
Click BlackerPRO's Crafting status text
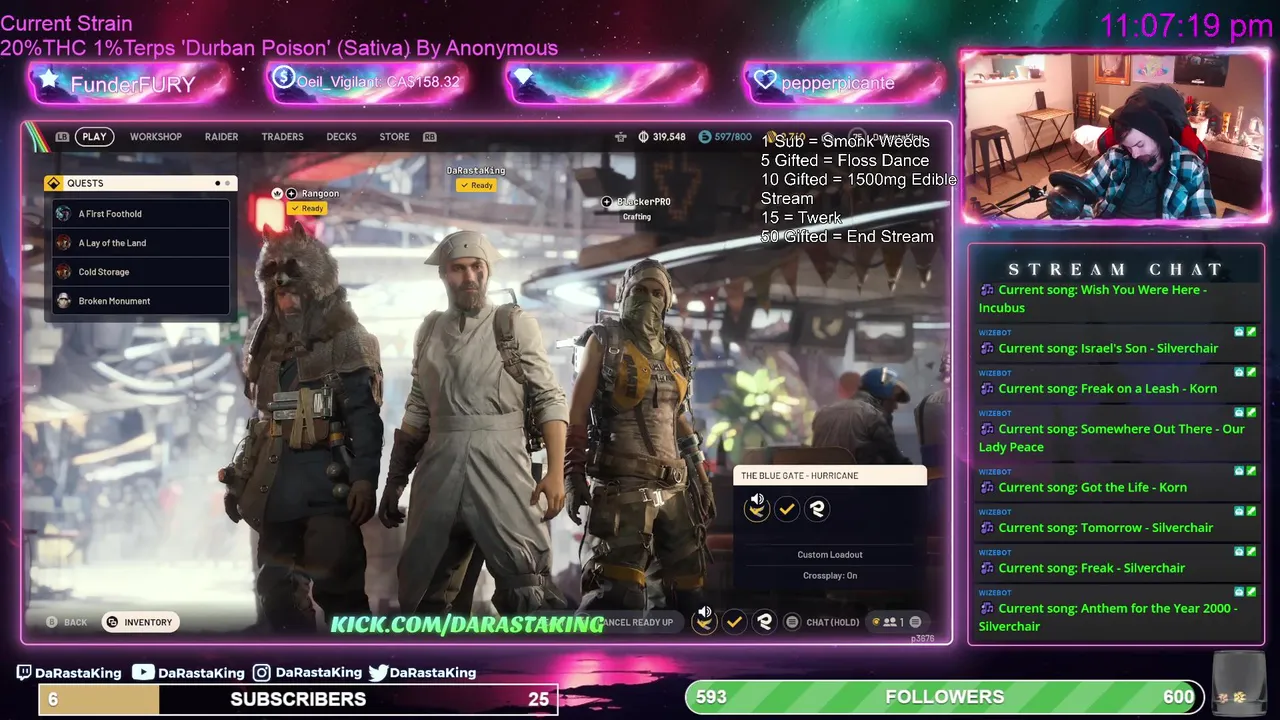click(x=637, y=217)
